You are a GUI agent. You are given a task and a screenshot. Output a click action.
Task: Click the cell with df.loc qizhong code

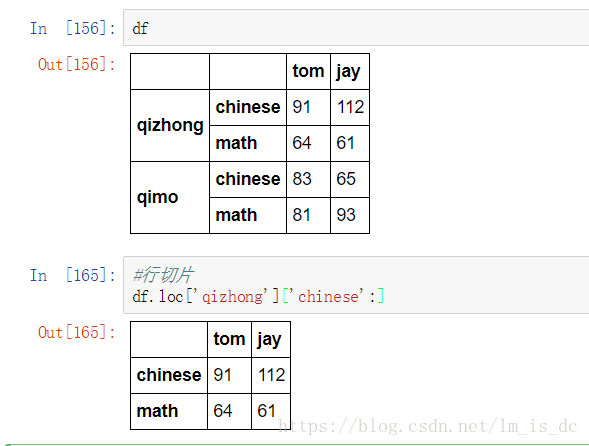point(356,285)
